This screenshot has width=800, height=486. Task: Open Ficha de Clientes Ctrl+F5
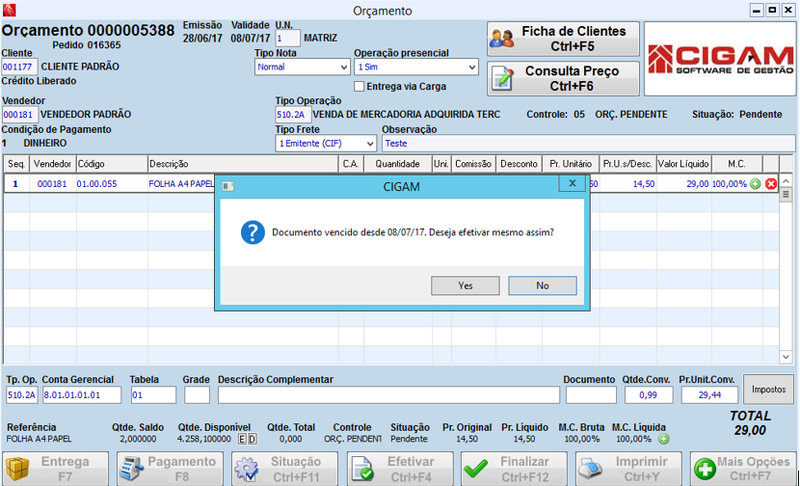(x=563, y=39)
